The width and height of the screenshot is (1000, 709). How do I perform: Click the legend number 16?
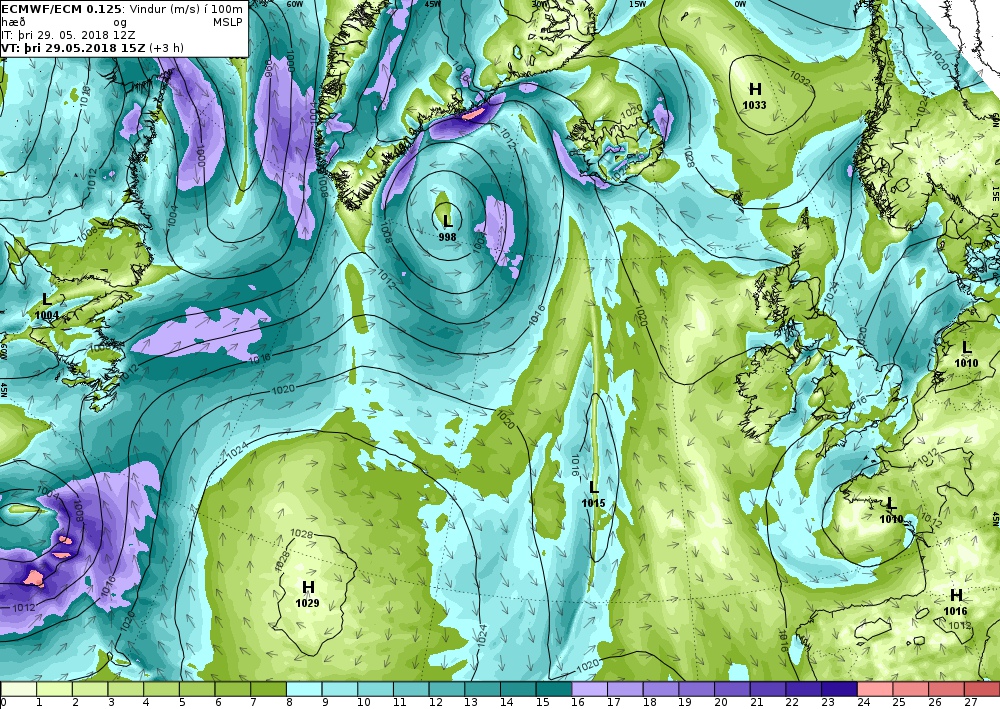pyautogui.click(x=578, y=703)
